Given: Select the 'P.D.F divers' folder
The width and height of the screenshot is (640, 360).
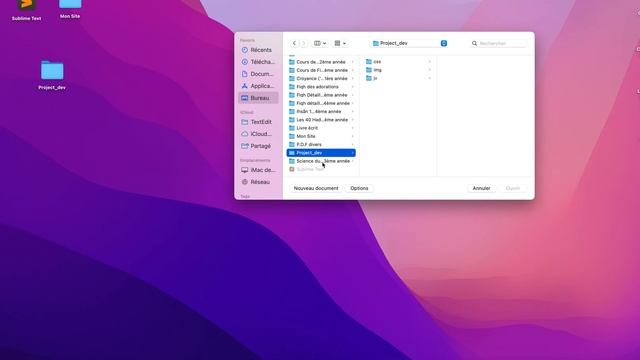Looking at the screenshot, I should (x=321, y=144).
